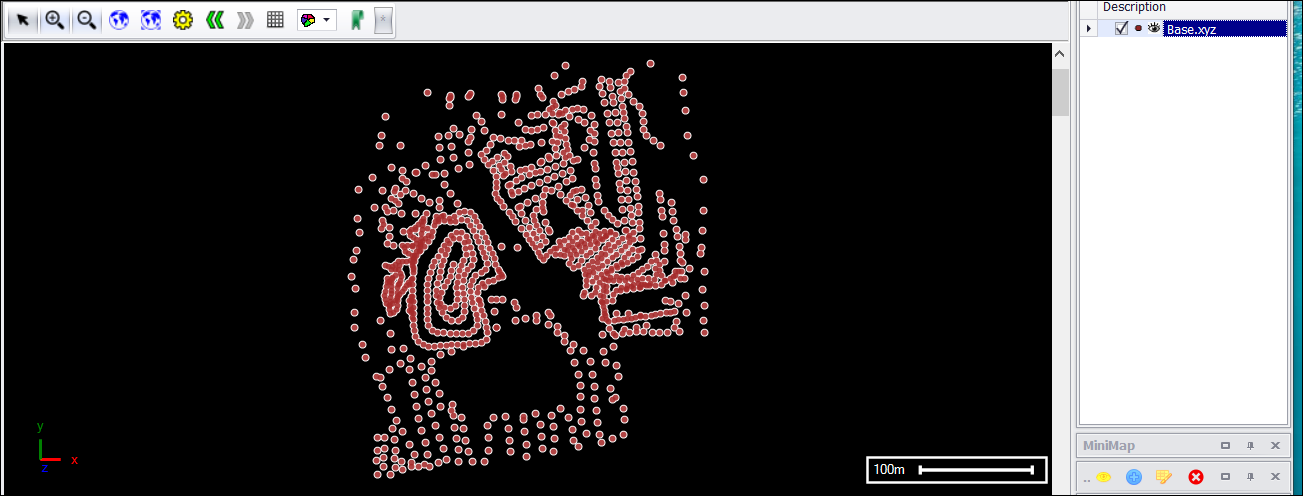Viewport: 1303px width, 496px height.
Task: Go to previous view with green arrows
Action: pyautogui.click(x=213, y=20)
